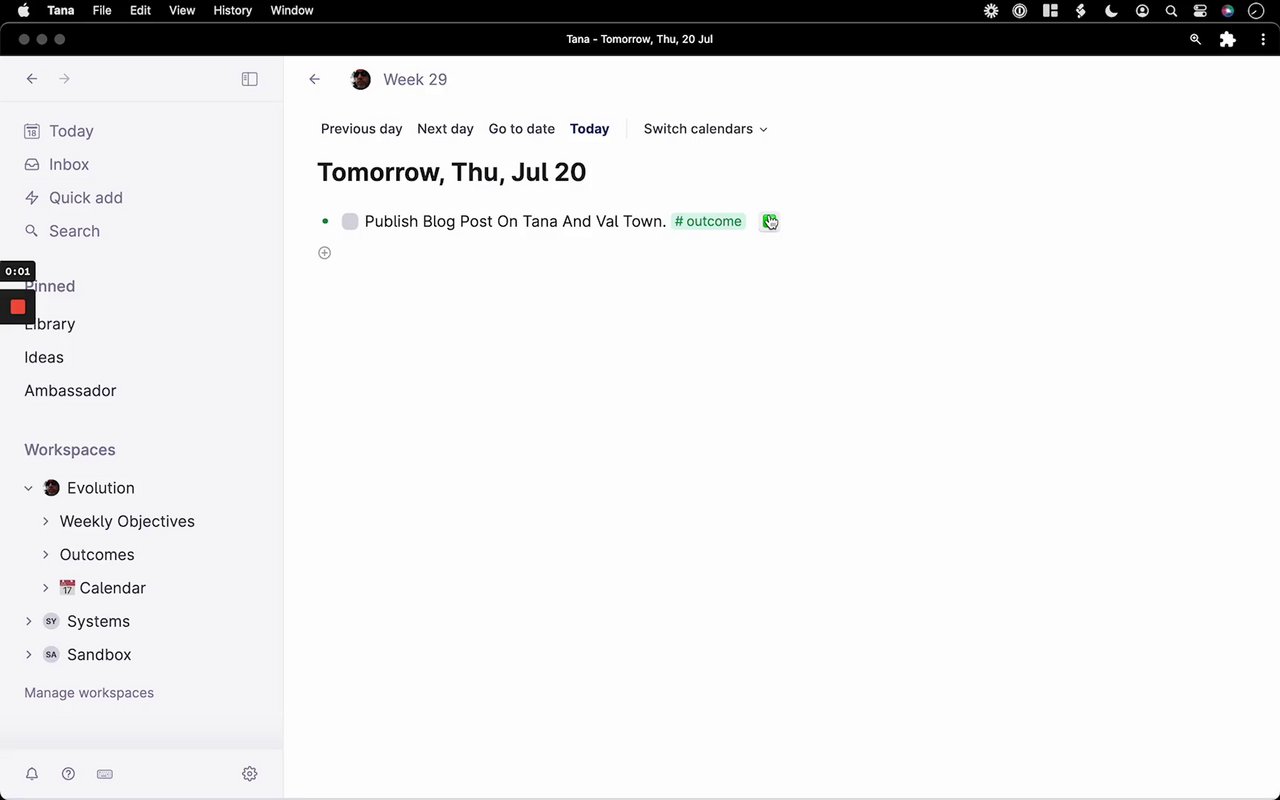Click Publish Blog Post node text
Screen dimensions: 1280x800
coord(515,221)
